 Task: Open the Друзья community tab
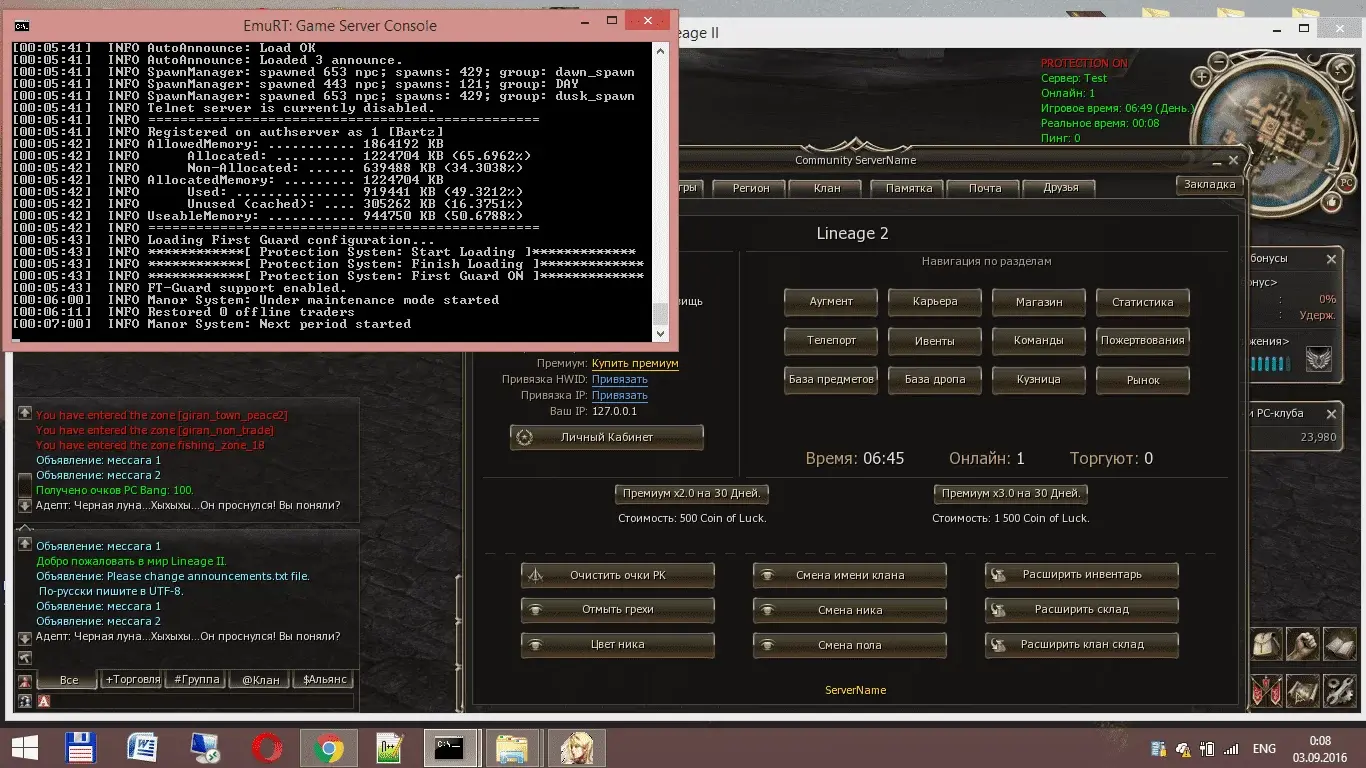point(1060,188)
